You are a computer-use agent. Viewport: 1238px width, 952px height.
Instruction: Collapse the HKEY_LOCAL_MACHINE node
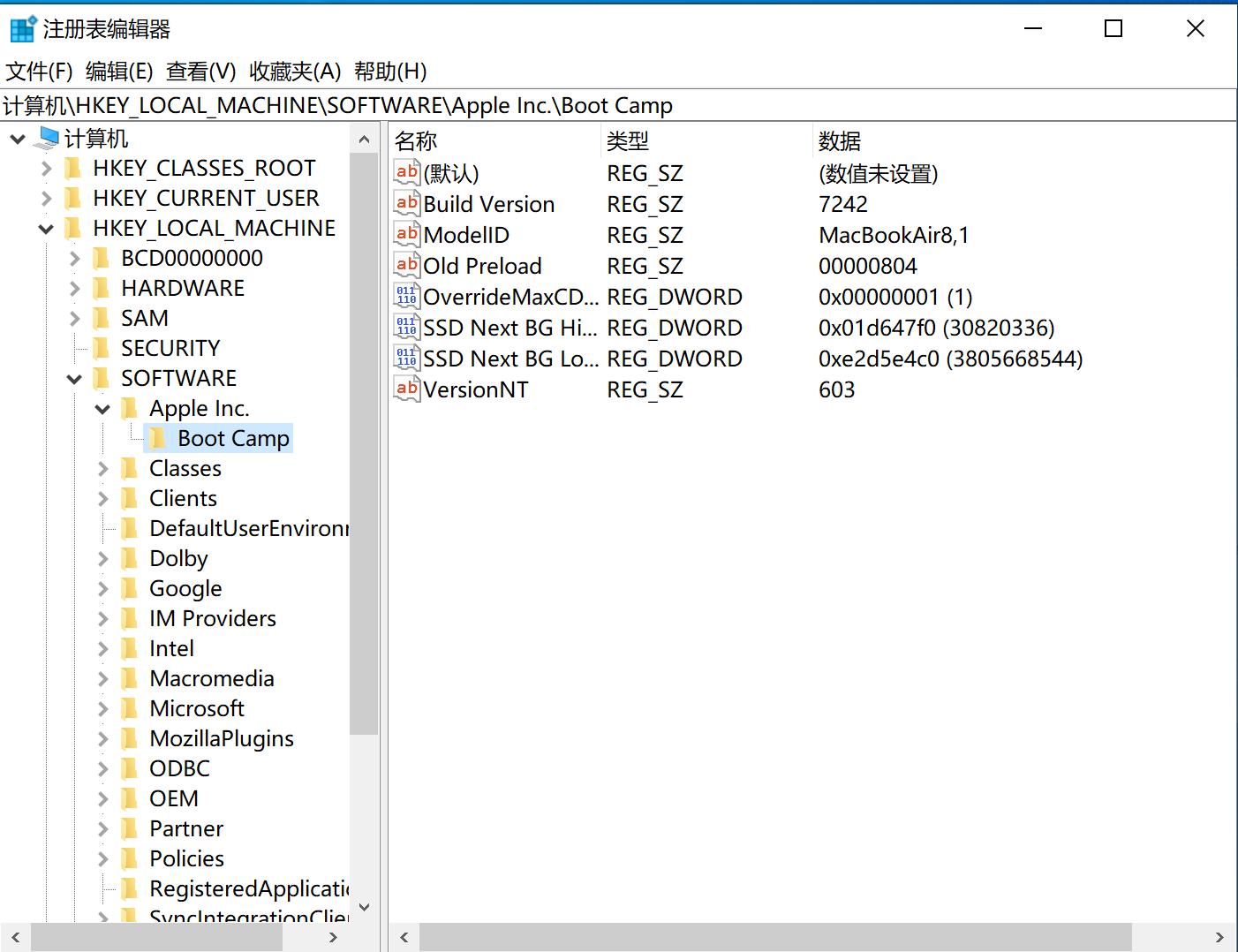pos(45,228)
